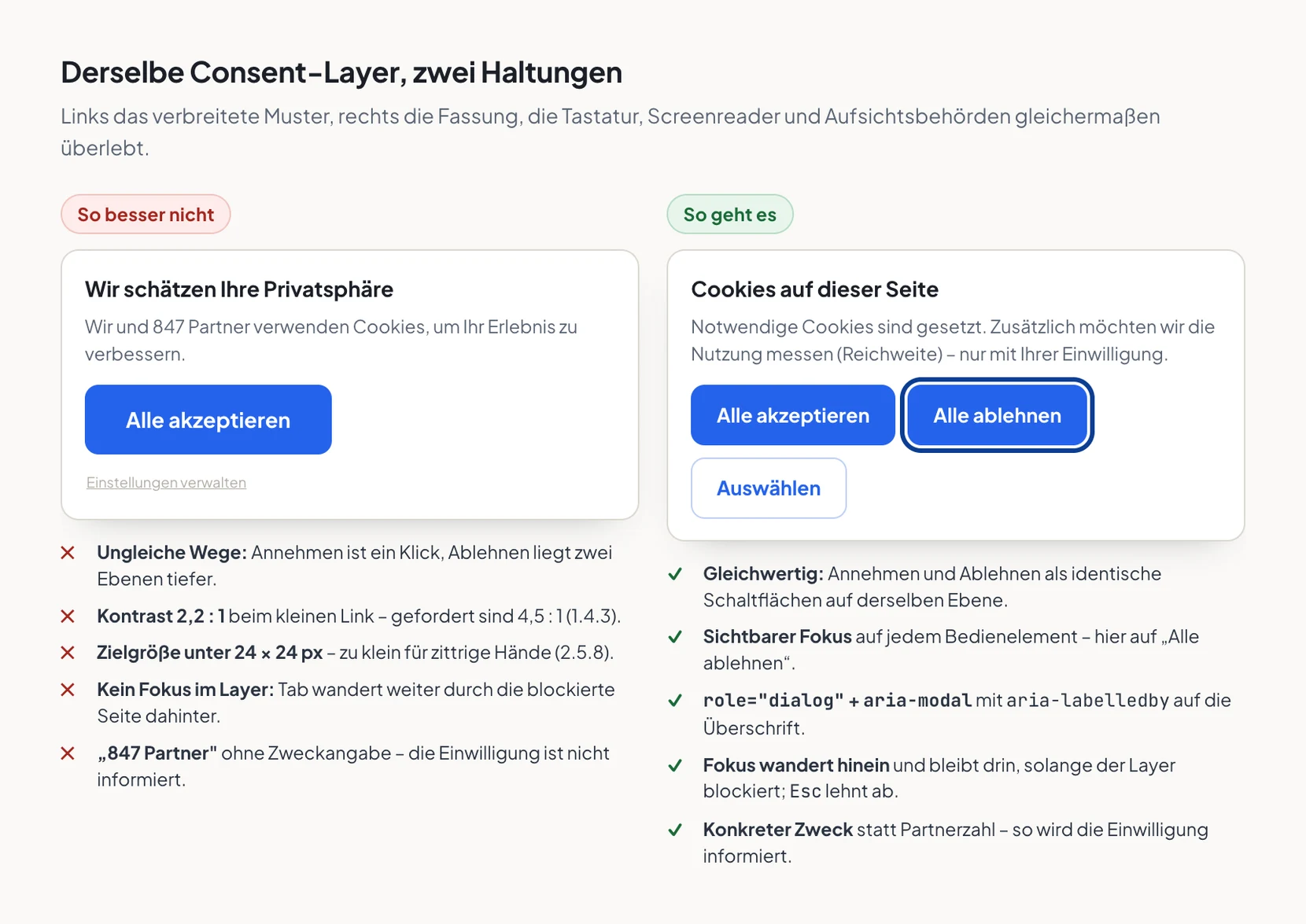Click the red X beside '847 Partner' item

(x=68, y=753)
